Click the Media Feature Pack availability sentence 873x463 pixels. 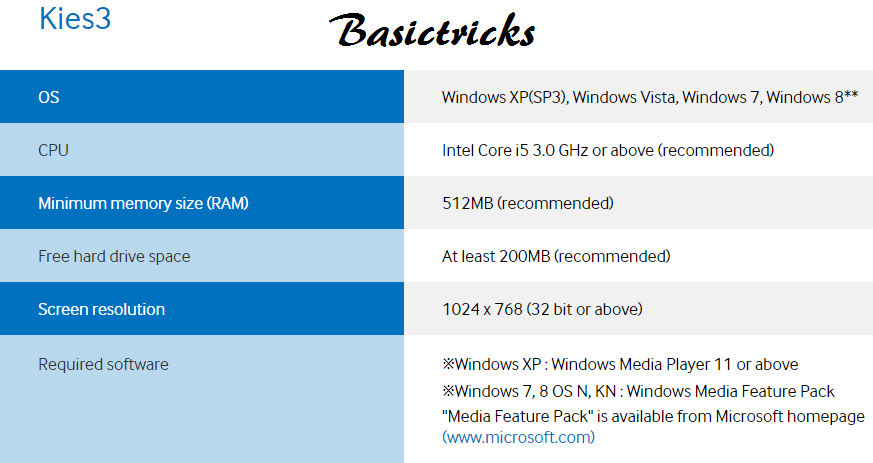[x=653, y=416]
